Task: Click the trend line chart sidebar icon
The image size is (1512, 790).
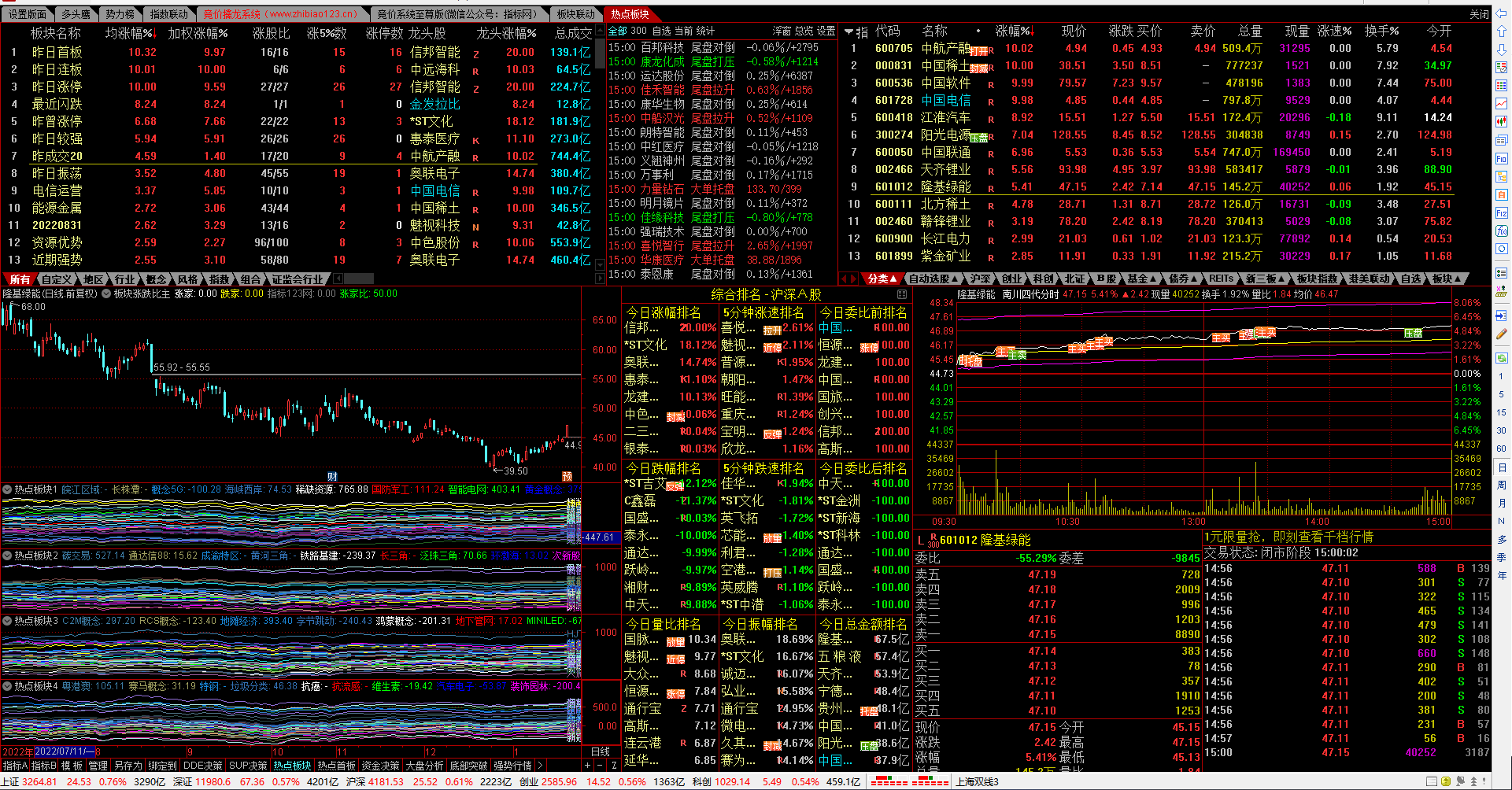Action: click(1502, 104)
